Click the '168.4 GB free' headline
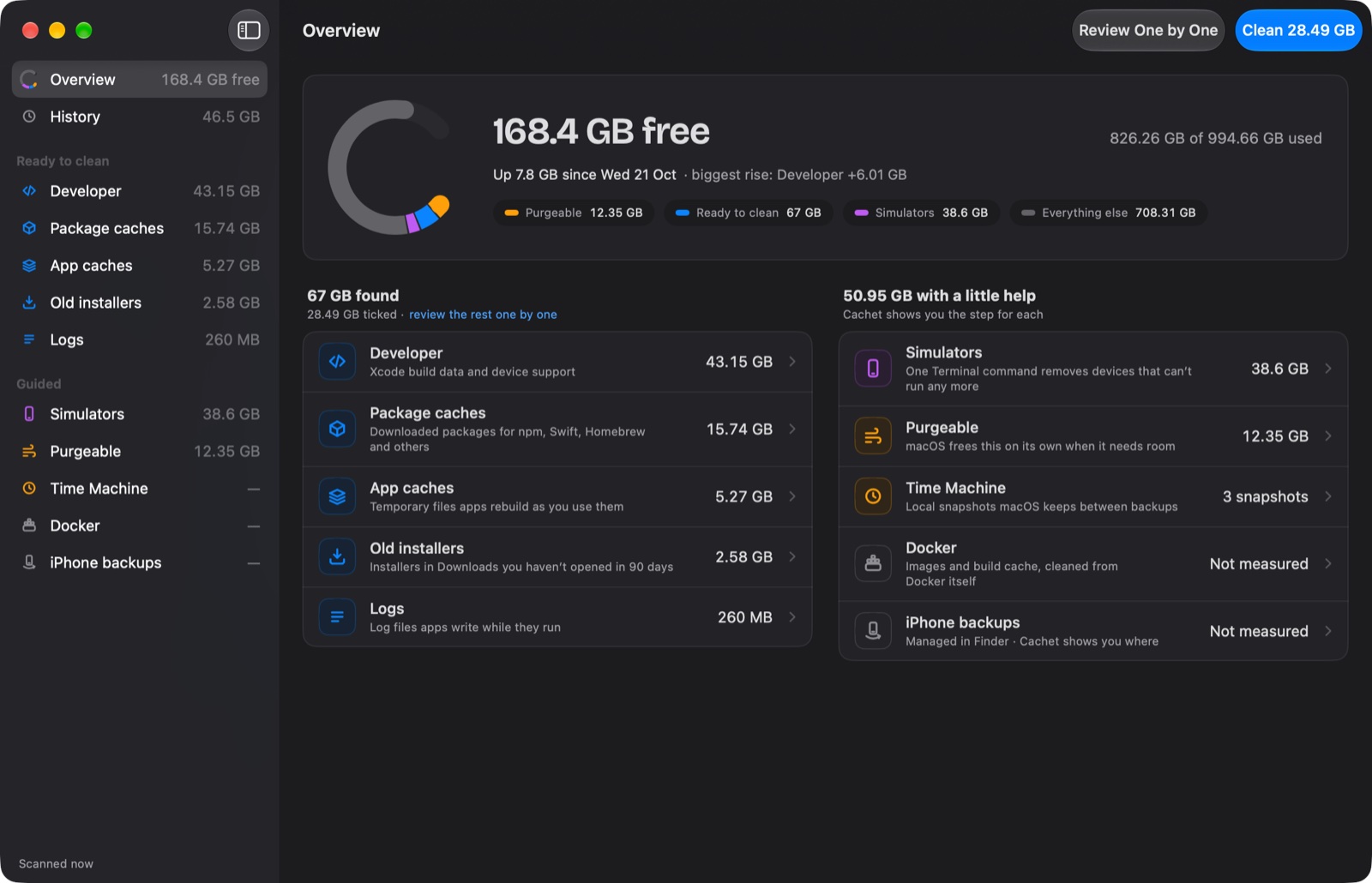The height and width of the screenshot is (883, 1372). (x=601, y=131)
